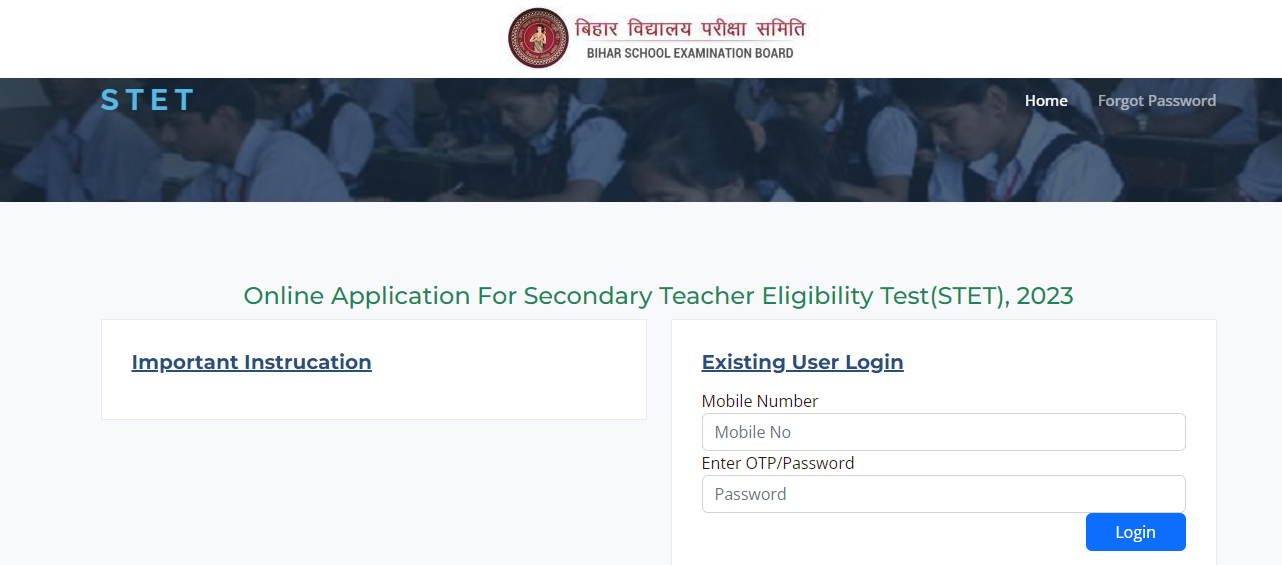Viewport: 1282px width, 565px height.
Task: Focus the Mobile No input field
Action: (943, 432)
